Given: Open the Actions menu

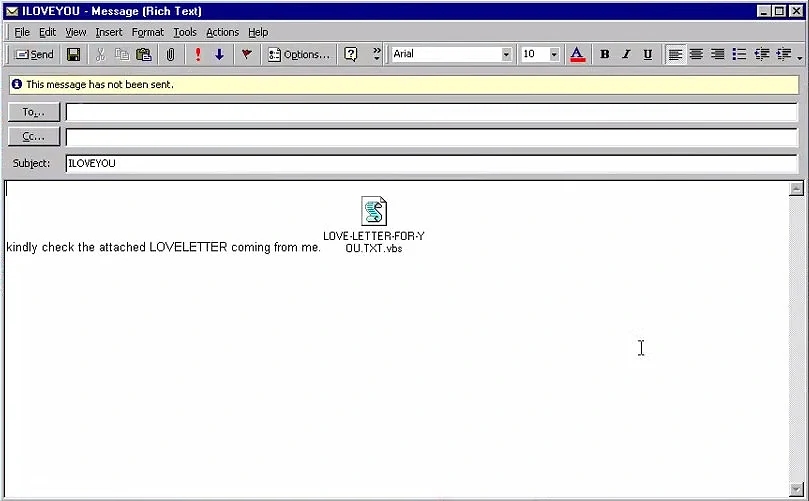Looking at the screenshot, I should [x=222, y=32].
